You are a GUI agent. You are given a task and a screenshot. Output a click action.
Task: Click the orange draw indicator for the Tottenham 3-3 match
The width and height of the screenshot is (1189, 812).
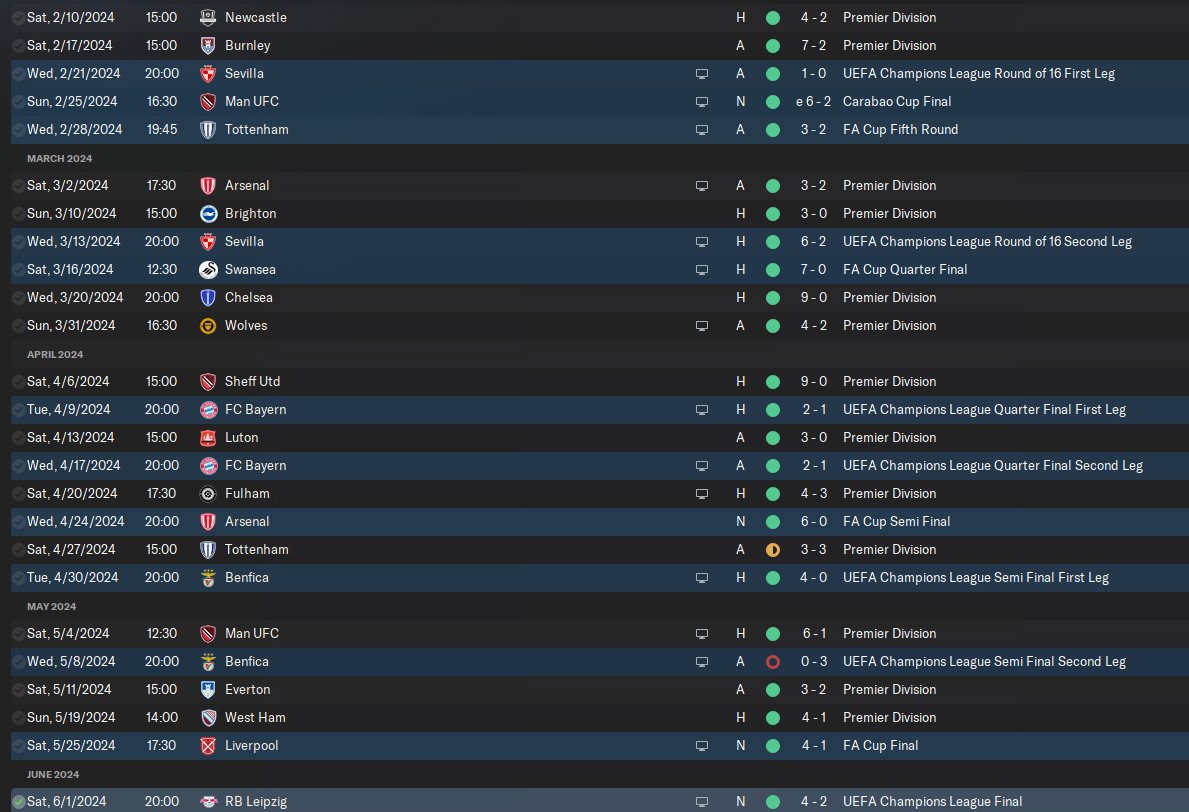pyautogui.click(x=773, y=550)
